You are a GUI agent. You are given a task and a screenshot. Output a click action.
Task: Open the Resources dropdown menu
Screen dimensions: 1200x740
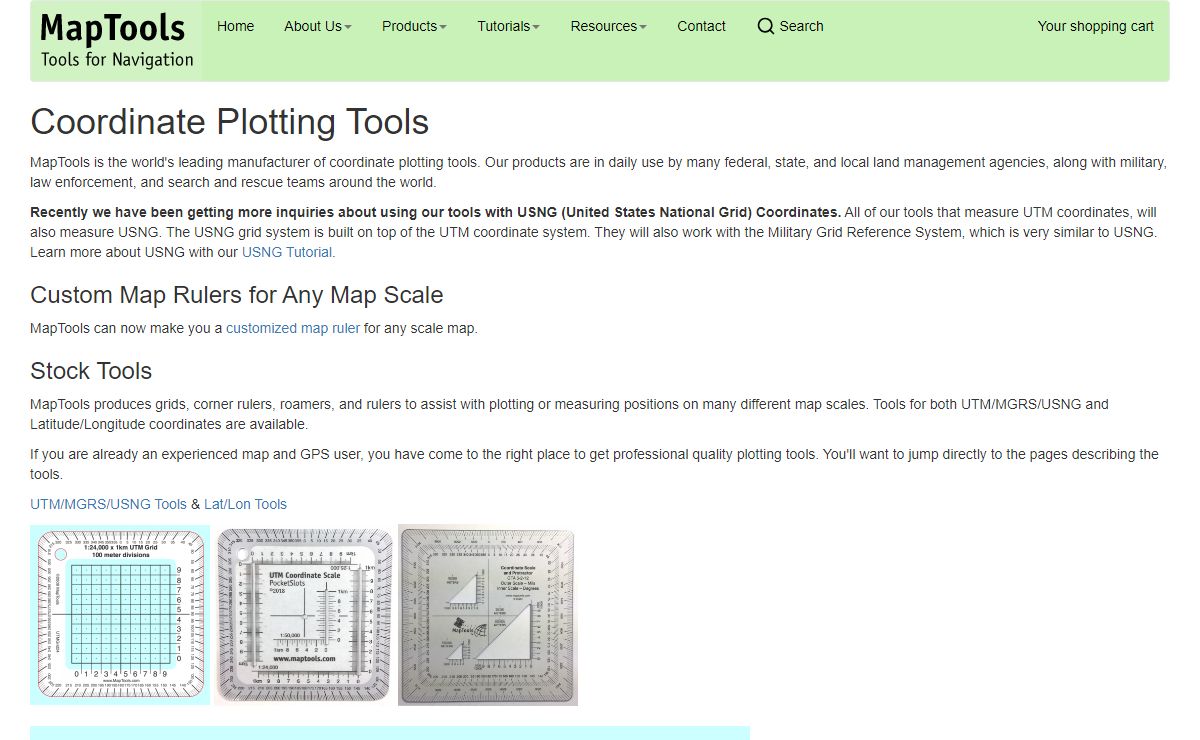(x=608, y=26)
